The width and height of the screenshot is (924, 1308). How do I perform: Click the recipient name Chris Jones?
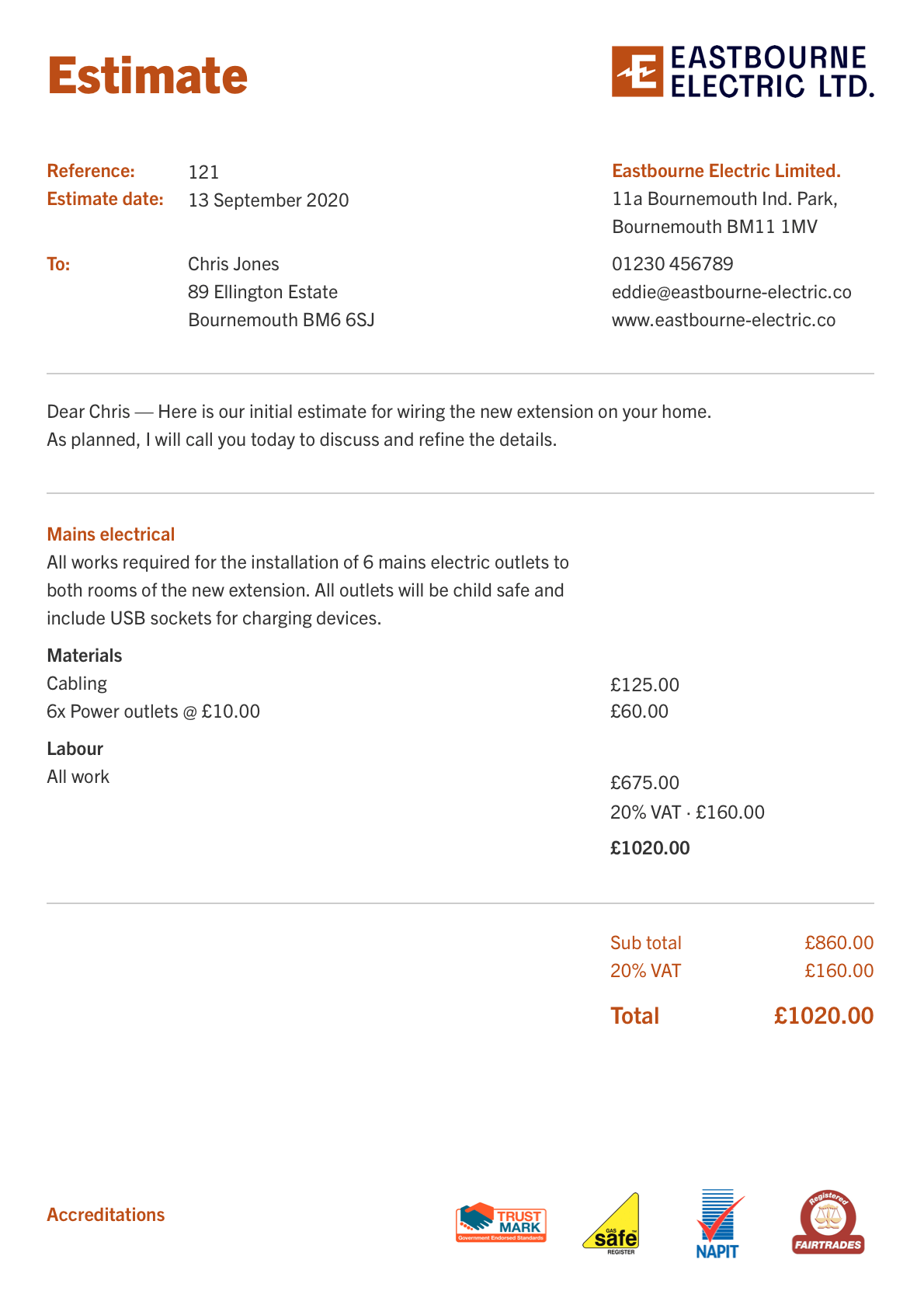tap(234, 264)
